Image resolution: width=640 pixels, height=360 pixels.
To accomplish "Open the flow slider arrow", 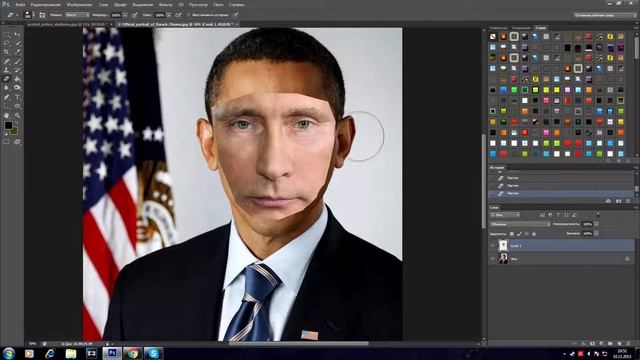I will click(x=169, y=15).
